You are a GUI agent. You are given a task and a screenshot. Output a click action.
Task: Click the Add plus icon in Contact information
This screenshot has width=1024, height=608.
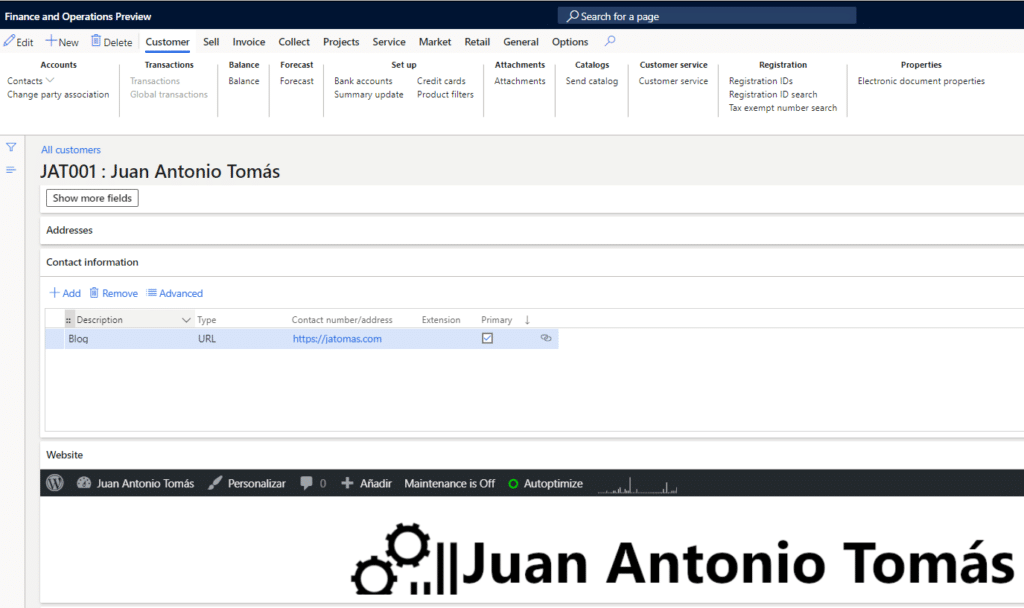[x=55, y=293]
